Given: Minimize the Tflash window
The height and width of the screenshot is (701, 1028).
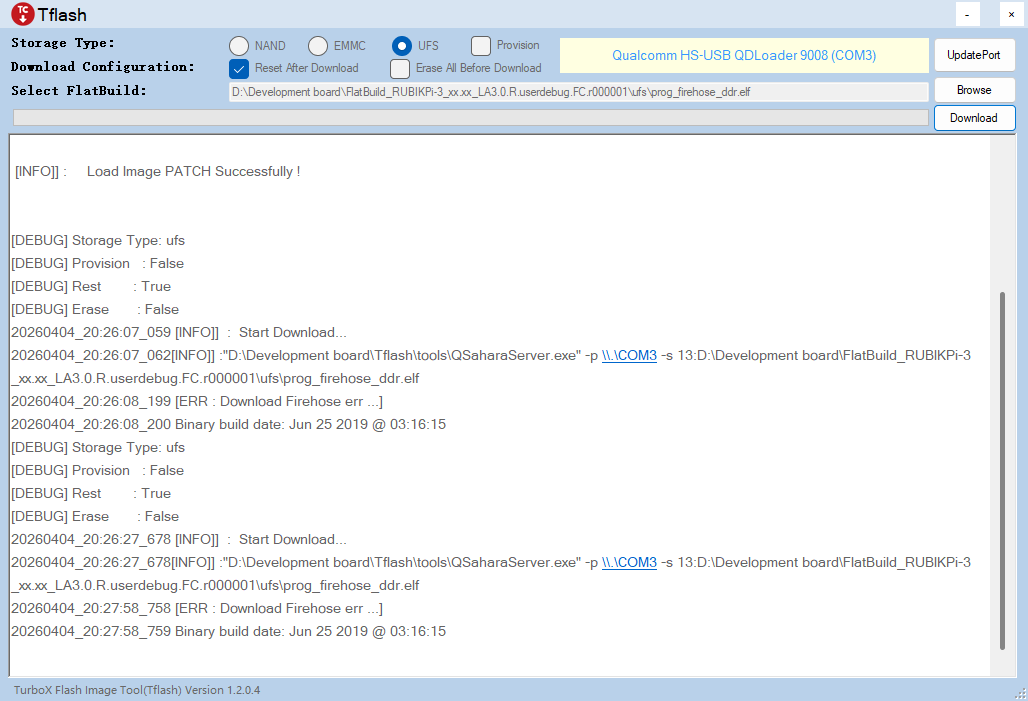Looking at the screenshot, I should (968, 14).
